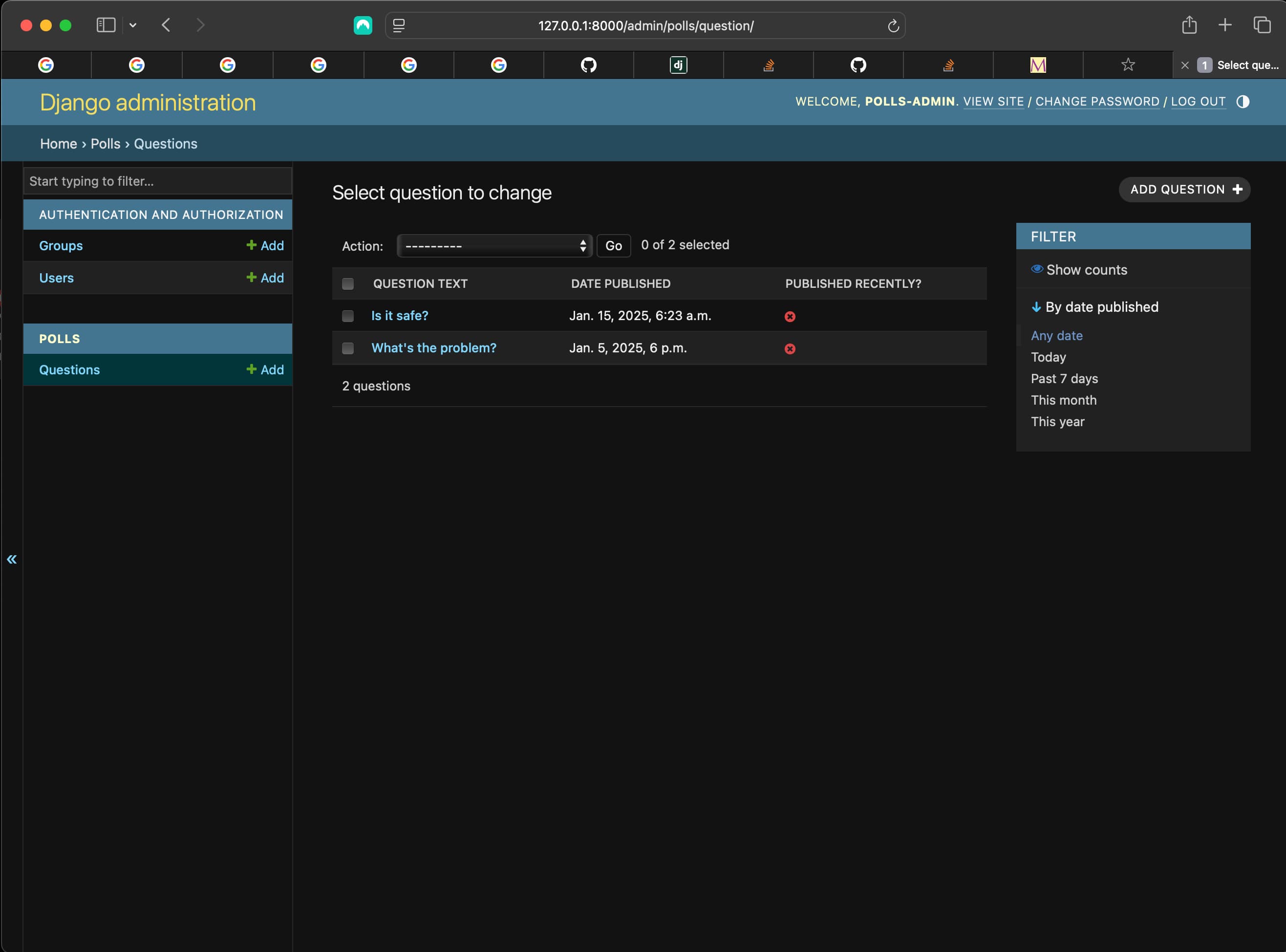This screenshot has height=952, width=1286.
Task: Click 'Jan. 15, 2025, 6:23 a.m.' cell
Action: [x=640, y=316]
